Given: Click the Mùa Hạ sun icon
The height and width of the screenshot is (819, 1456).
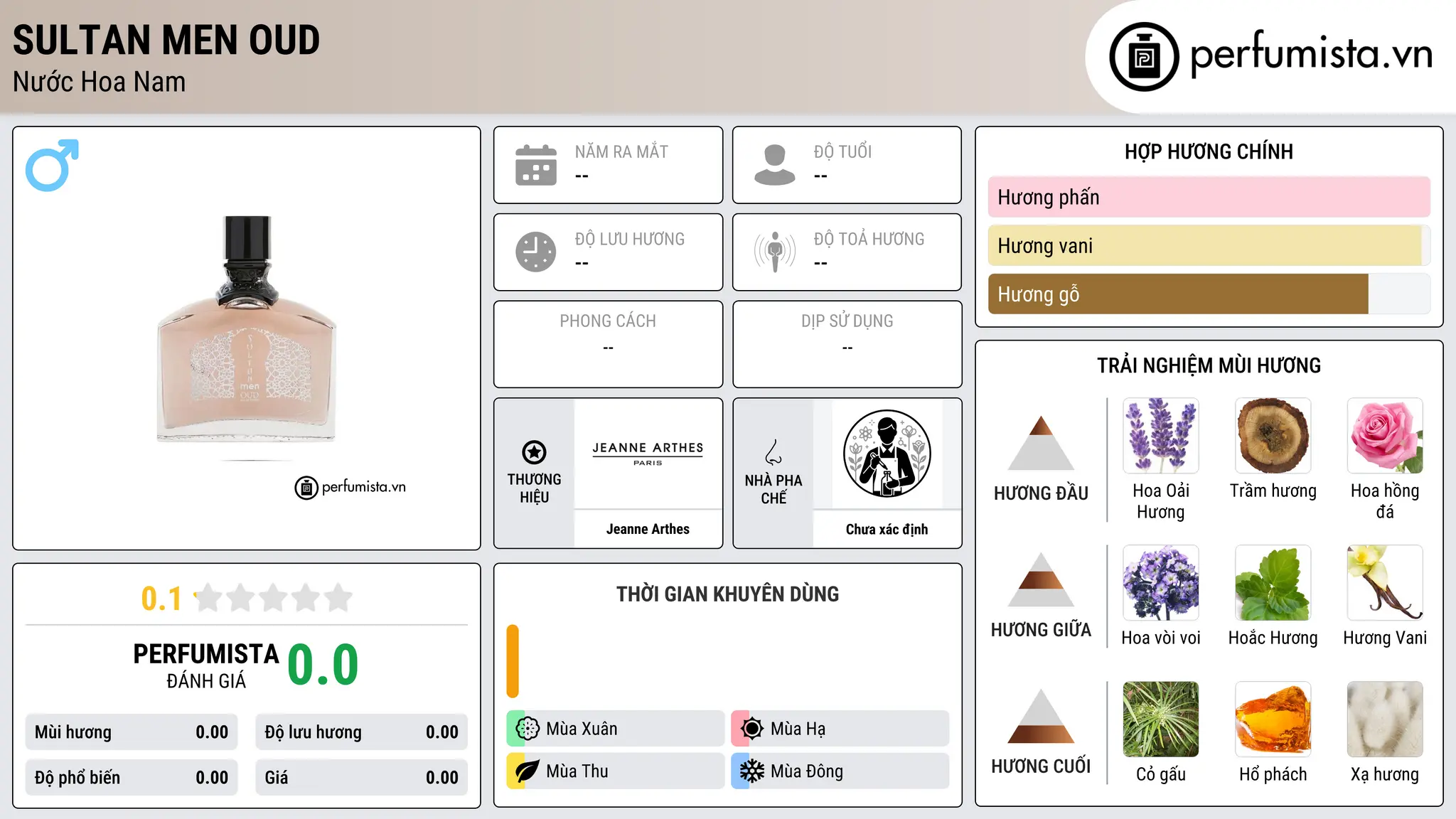Looking at the screenshot, I should pyautogui.click(x=752, y=728).
